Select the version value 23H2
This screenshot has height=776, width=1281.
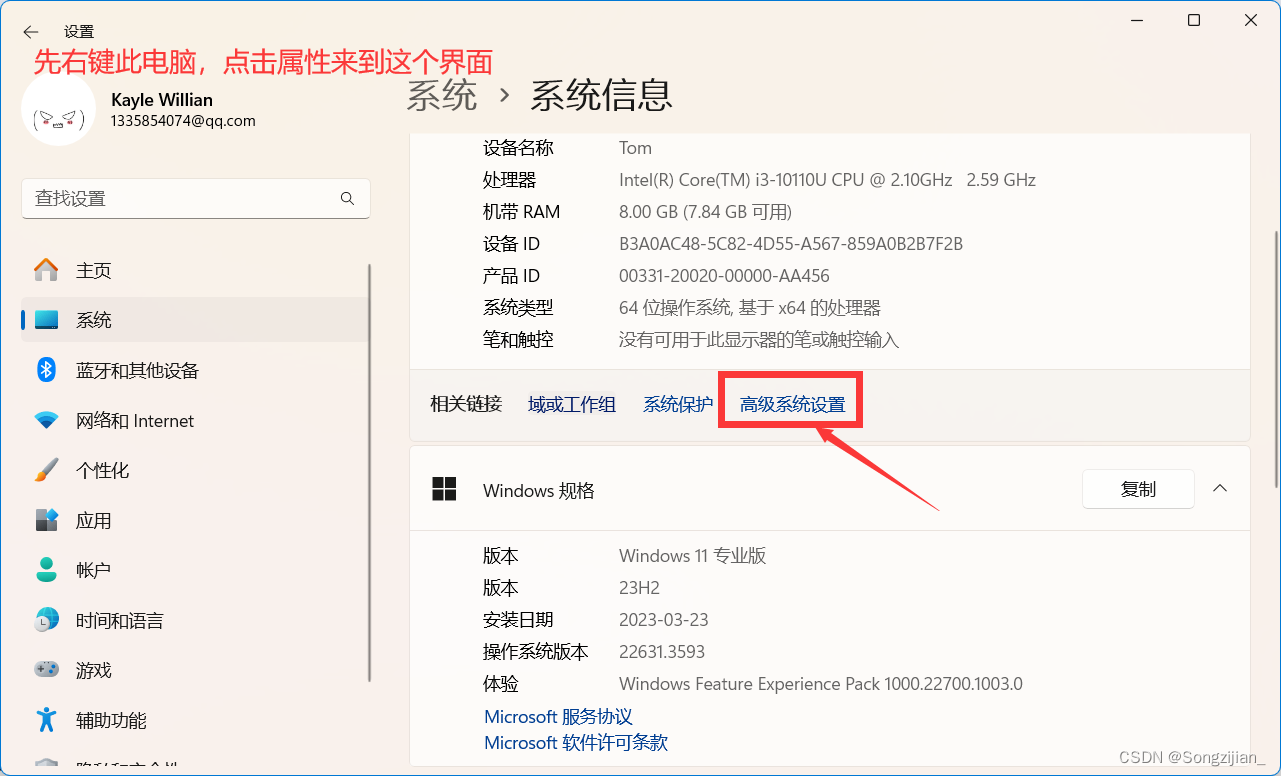coord(640,588)
